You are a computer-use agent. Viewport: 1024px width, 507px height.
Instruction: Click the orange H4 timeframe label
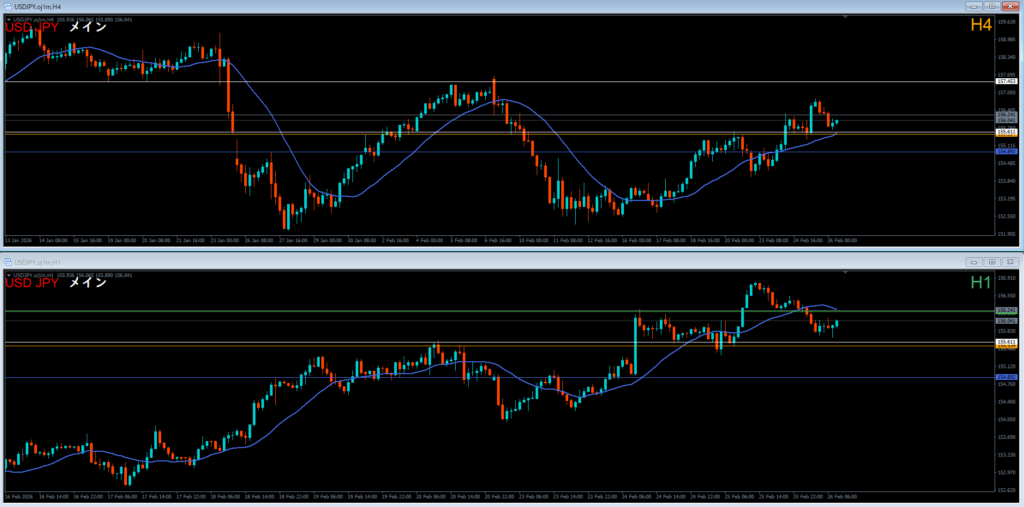979,25
